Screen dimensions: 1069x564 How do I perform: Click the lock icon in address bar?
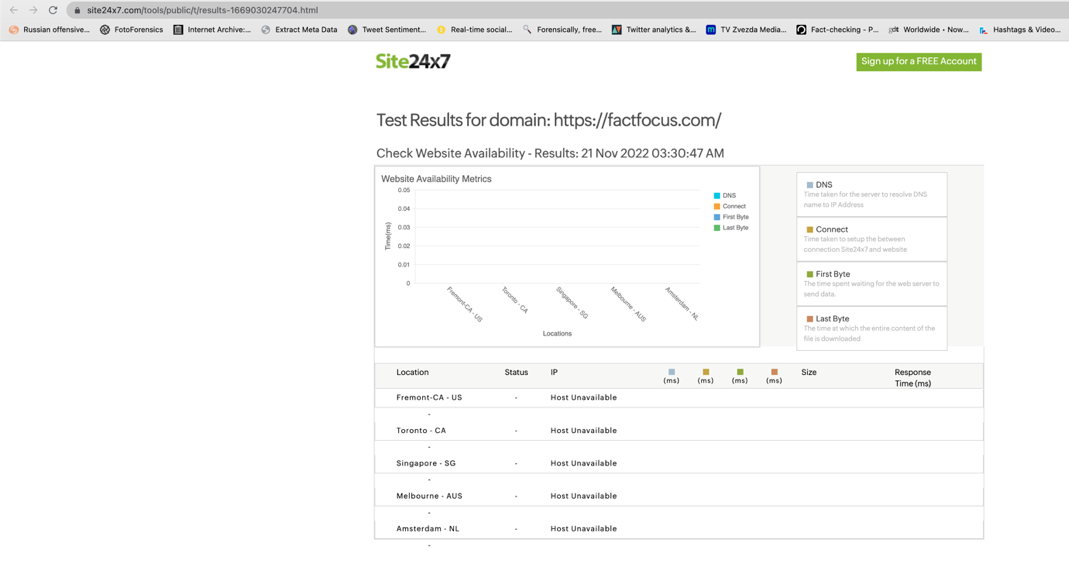pyautogui.click(x=77, y=10)
